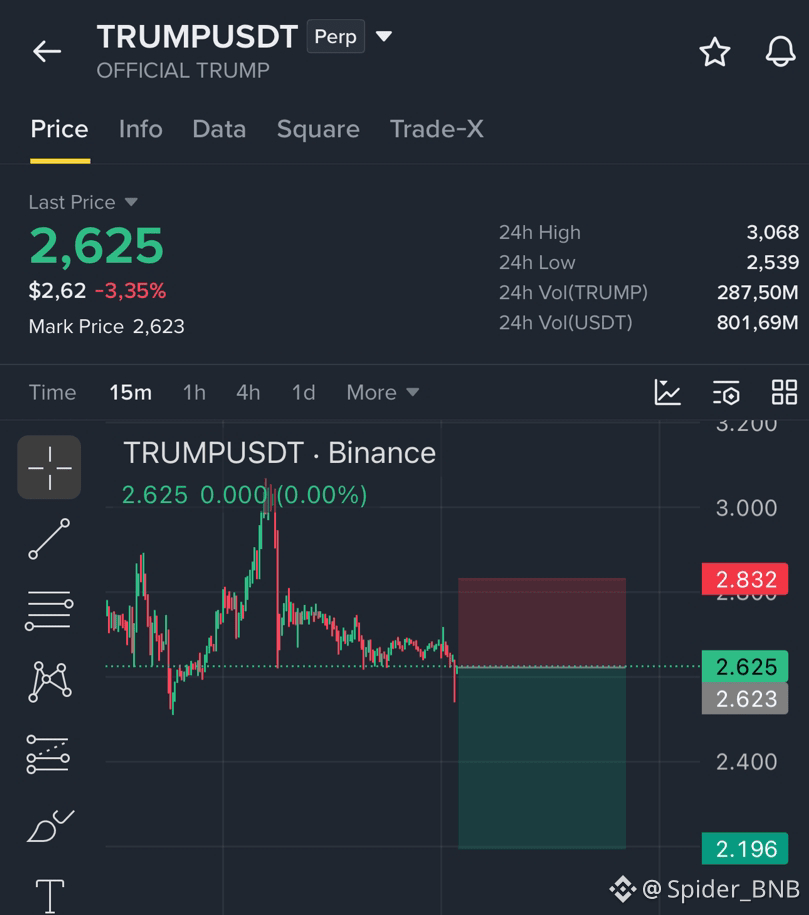The height and width of the screenshot is (915, 809).
Task: Go back using the arrow icon
Action: pyautogui.click(x=47, y=51)
